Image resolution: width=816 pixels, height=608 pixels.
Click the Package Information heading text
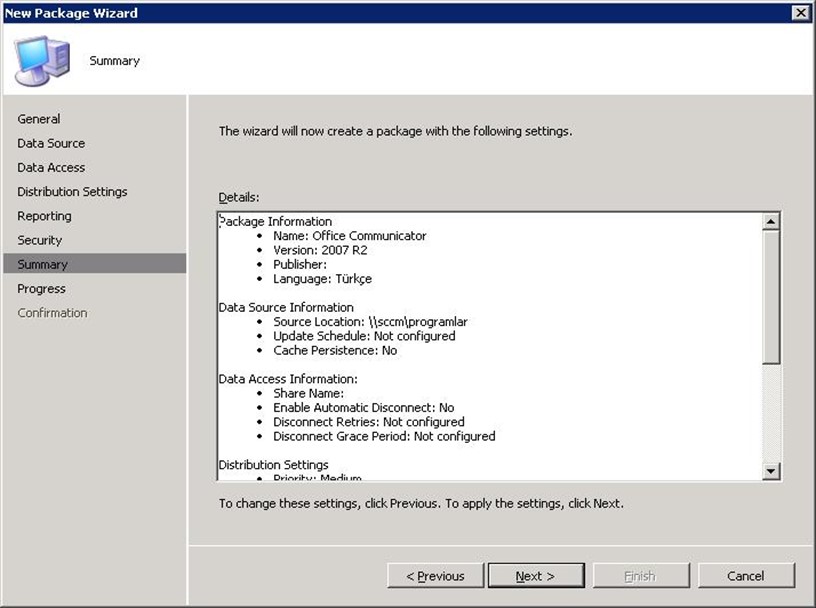276,221
